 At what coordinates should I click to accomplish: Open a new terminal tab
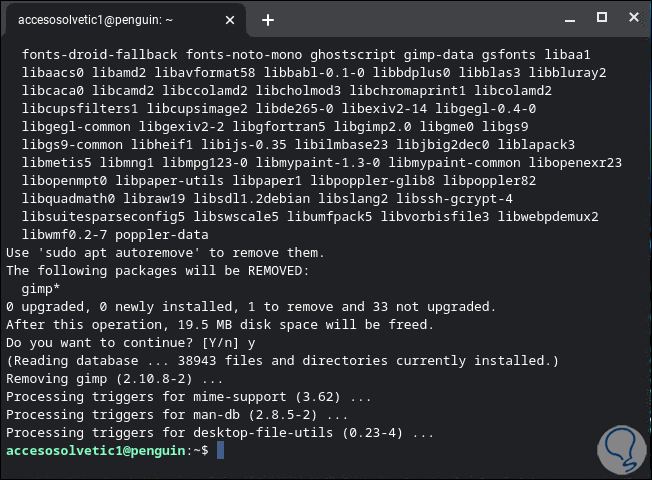click(x=268, y=19)
